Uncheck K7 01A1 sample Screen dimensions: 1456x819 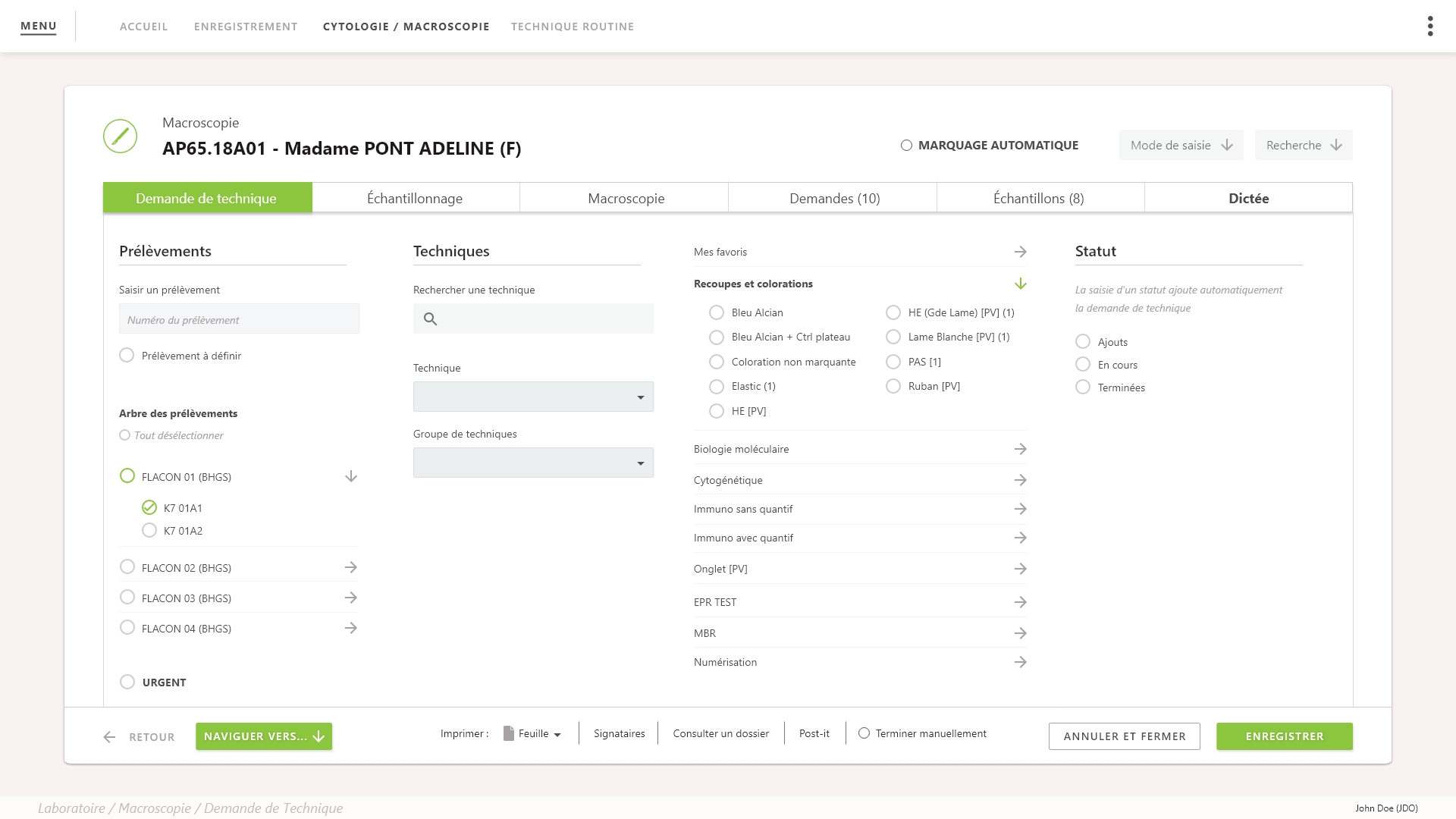click(x=149, y=507)
